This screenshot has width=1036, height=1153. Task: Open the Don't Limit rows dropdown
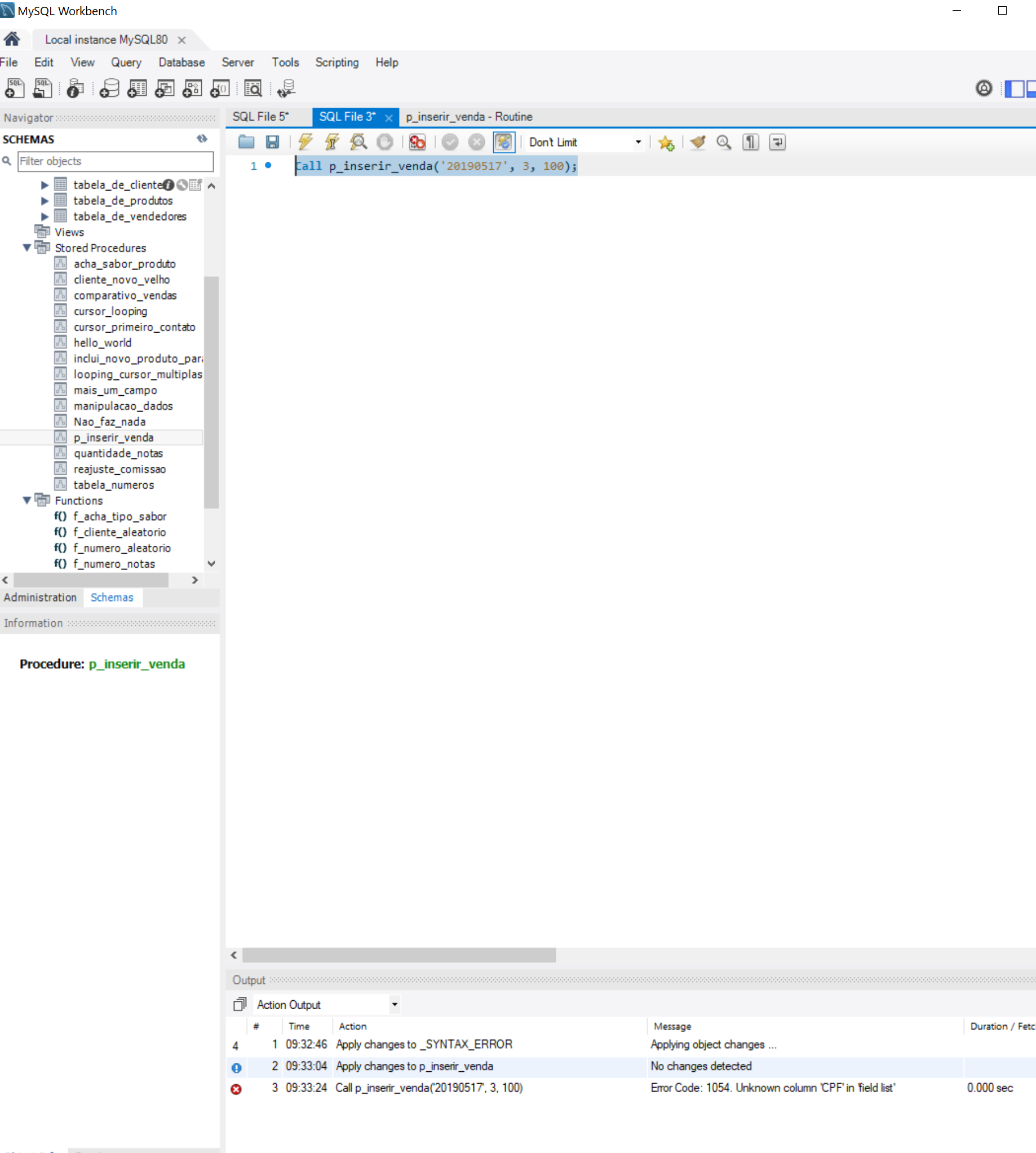point(586,142)
